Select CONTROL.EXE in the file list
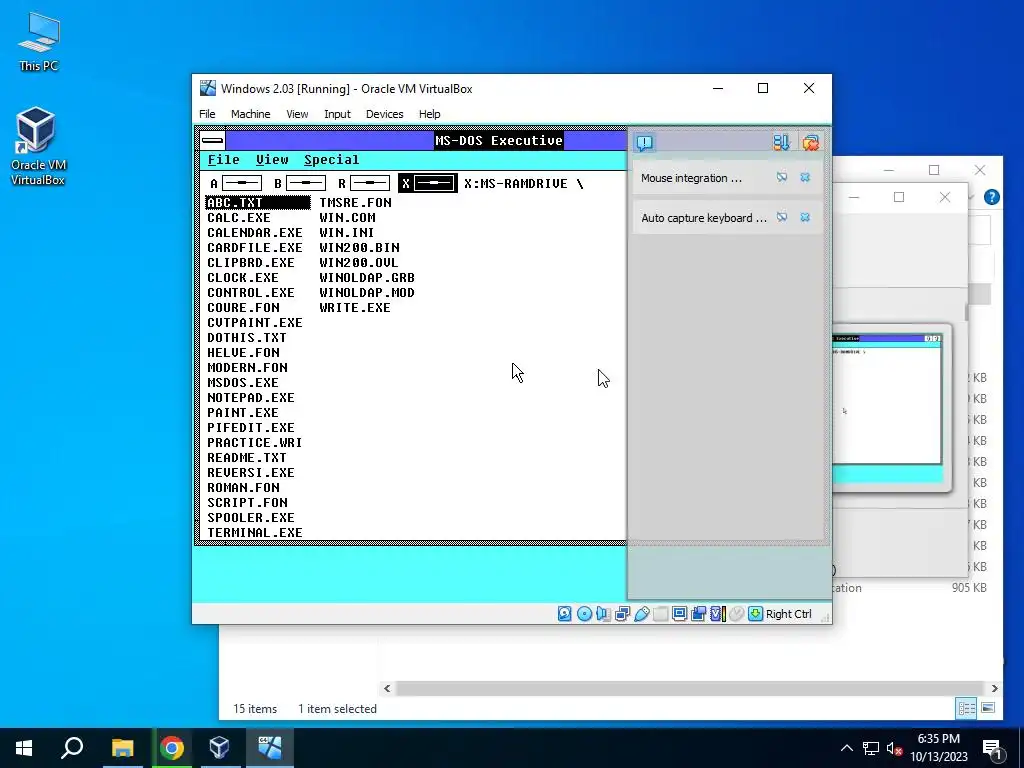The height and width of the screenshot is (768, 1024). (x=251, y=293)
